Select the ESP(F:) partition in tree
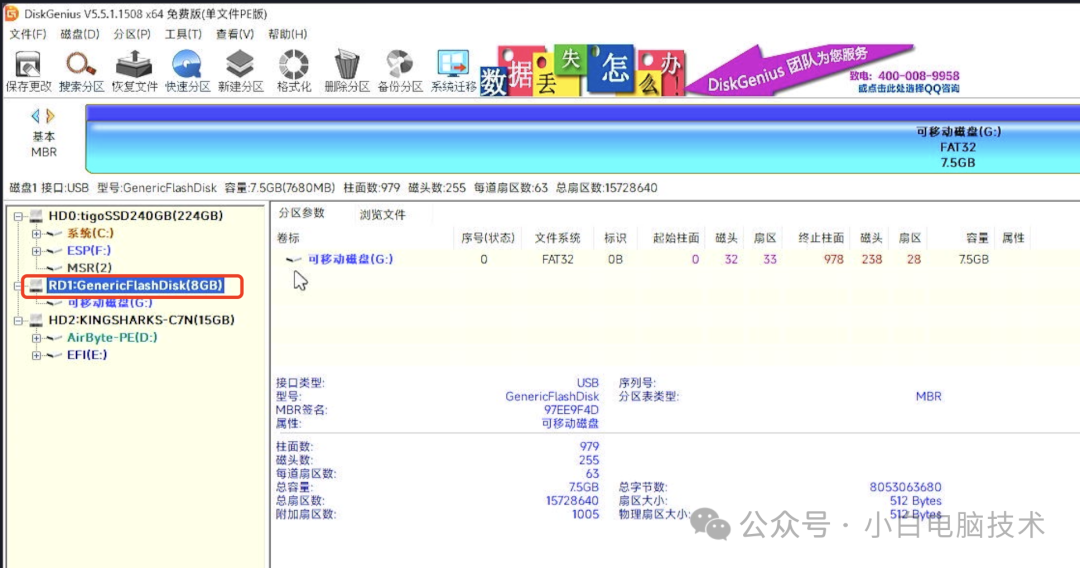Screen dimensions: 1080x568 89,251
